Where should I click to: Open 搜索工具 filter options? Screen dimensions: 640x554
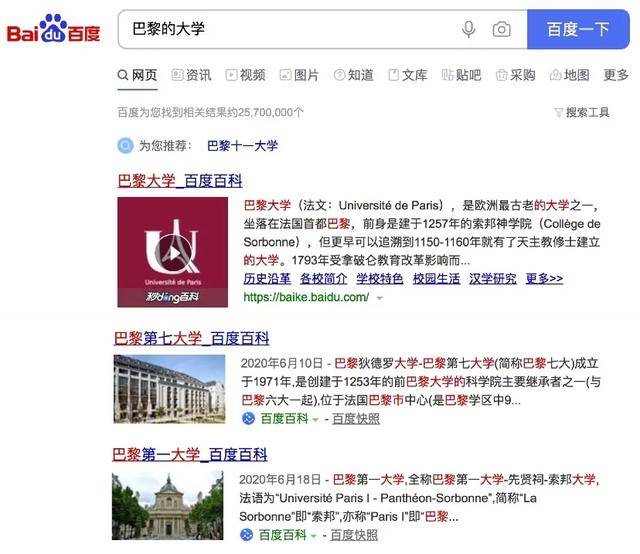pyautogui.click(x=582, y=112)
